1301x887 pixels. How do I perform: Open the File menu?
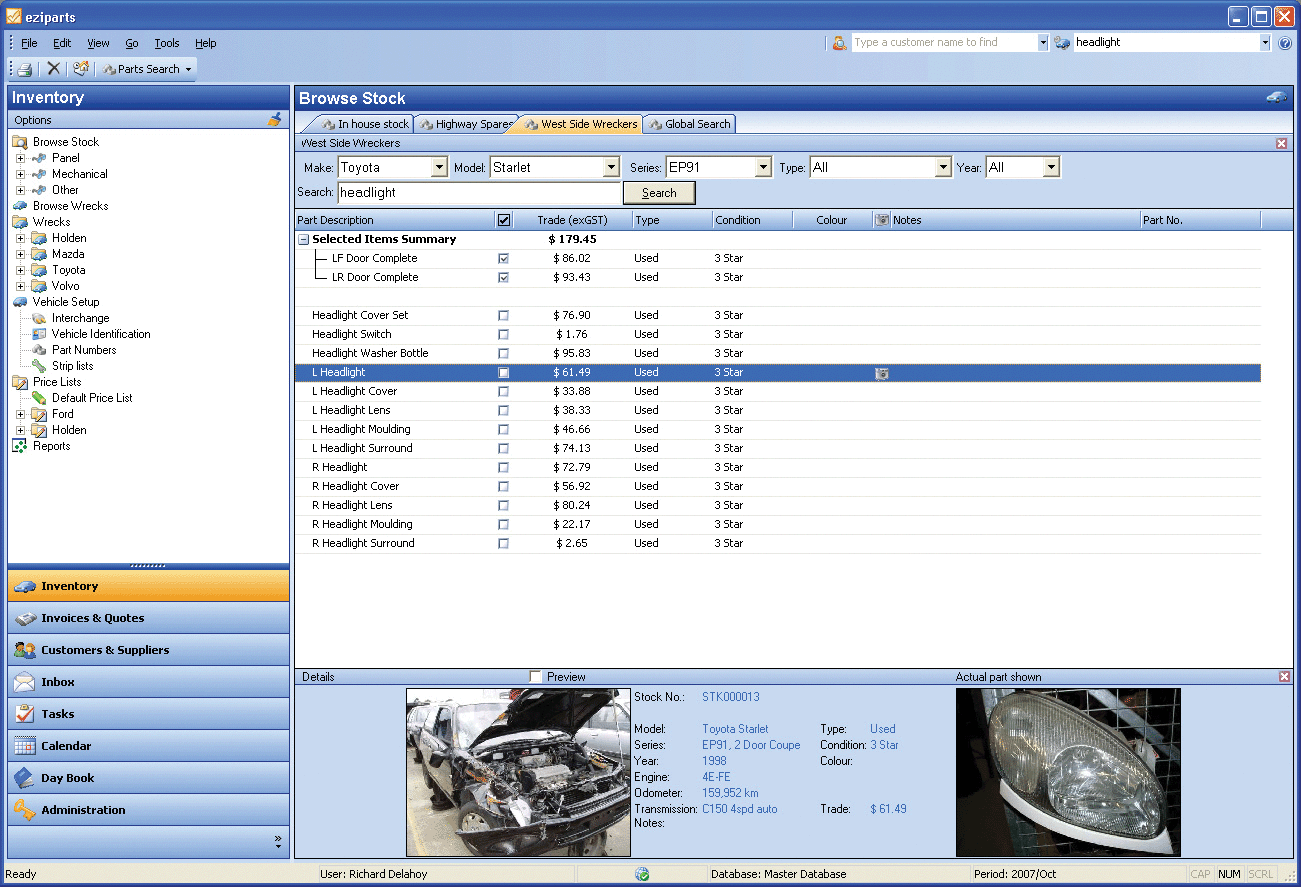pos(29,43)
